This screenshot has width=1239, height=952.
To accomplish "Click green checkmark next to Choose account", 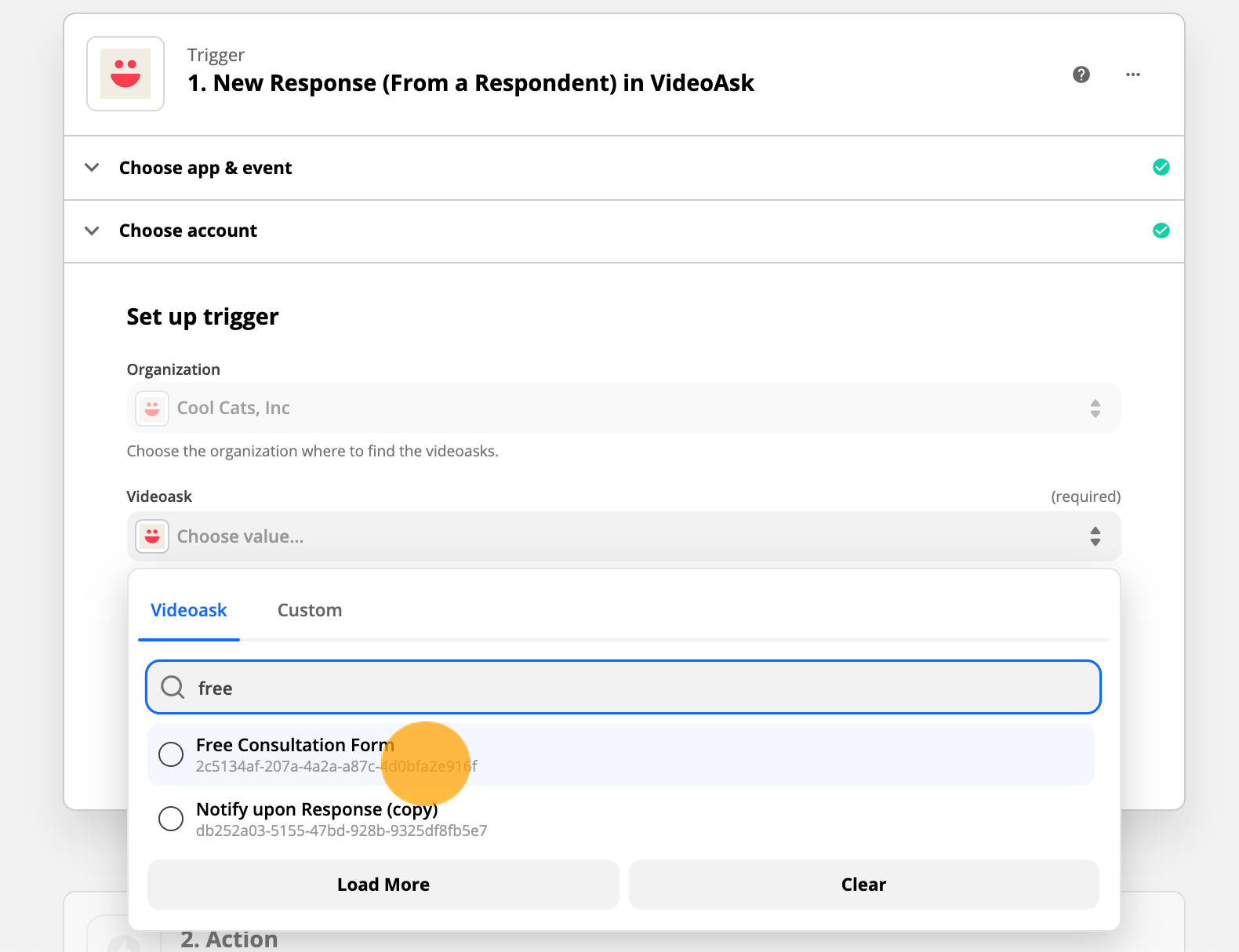I will (1161, 231).
